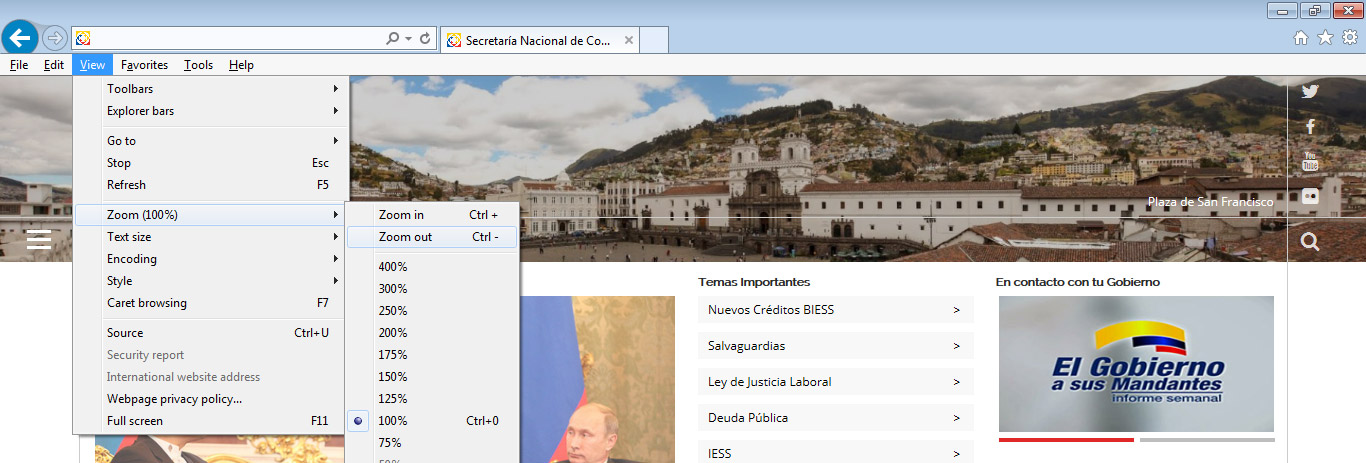Open the Twitter icon in sidebar
Viewport: 1366px width, 463px height.
[x=1310, y=92]
